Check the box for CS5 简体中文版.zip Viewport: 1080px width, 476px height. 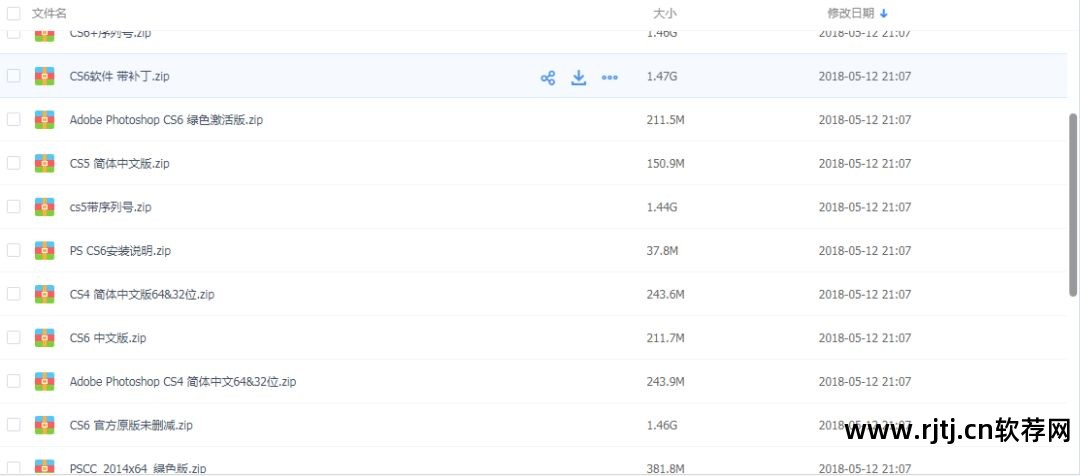coord(14,163)
